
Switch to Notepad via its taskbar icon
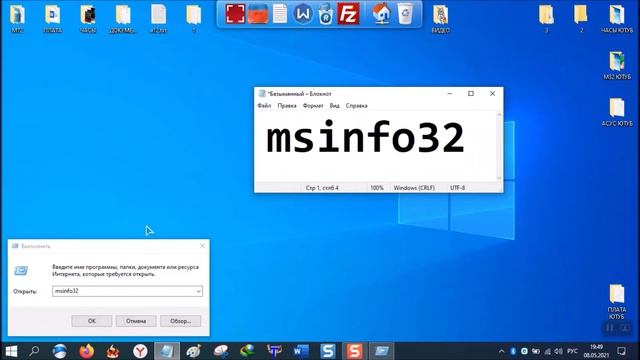coord(167,351)
